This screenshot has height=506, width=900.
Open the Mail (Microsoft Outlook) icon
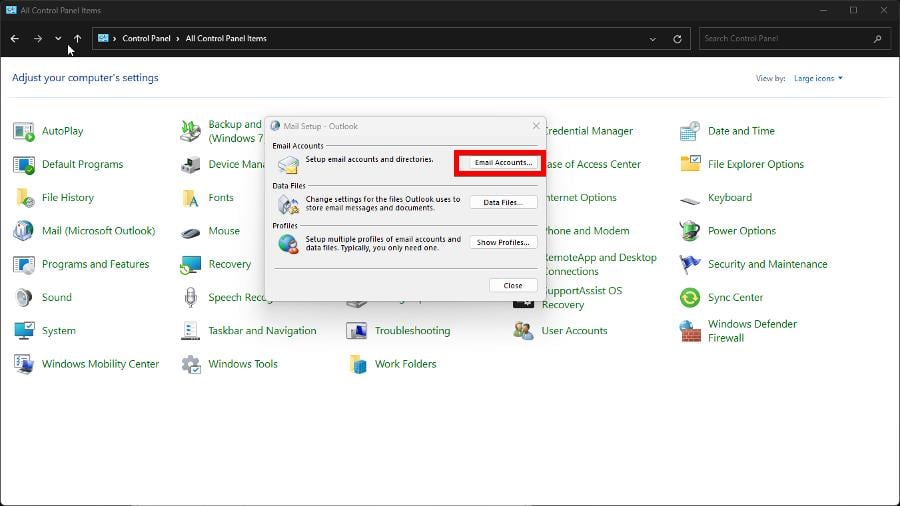pyautogui.click(x=24, y=231)
